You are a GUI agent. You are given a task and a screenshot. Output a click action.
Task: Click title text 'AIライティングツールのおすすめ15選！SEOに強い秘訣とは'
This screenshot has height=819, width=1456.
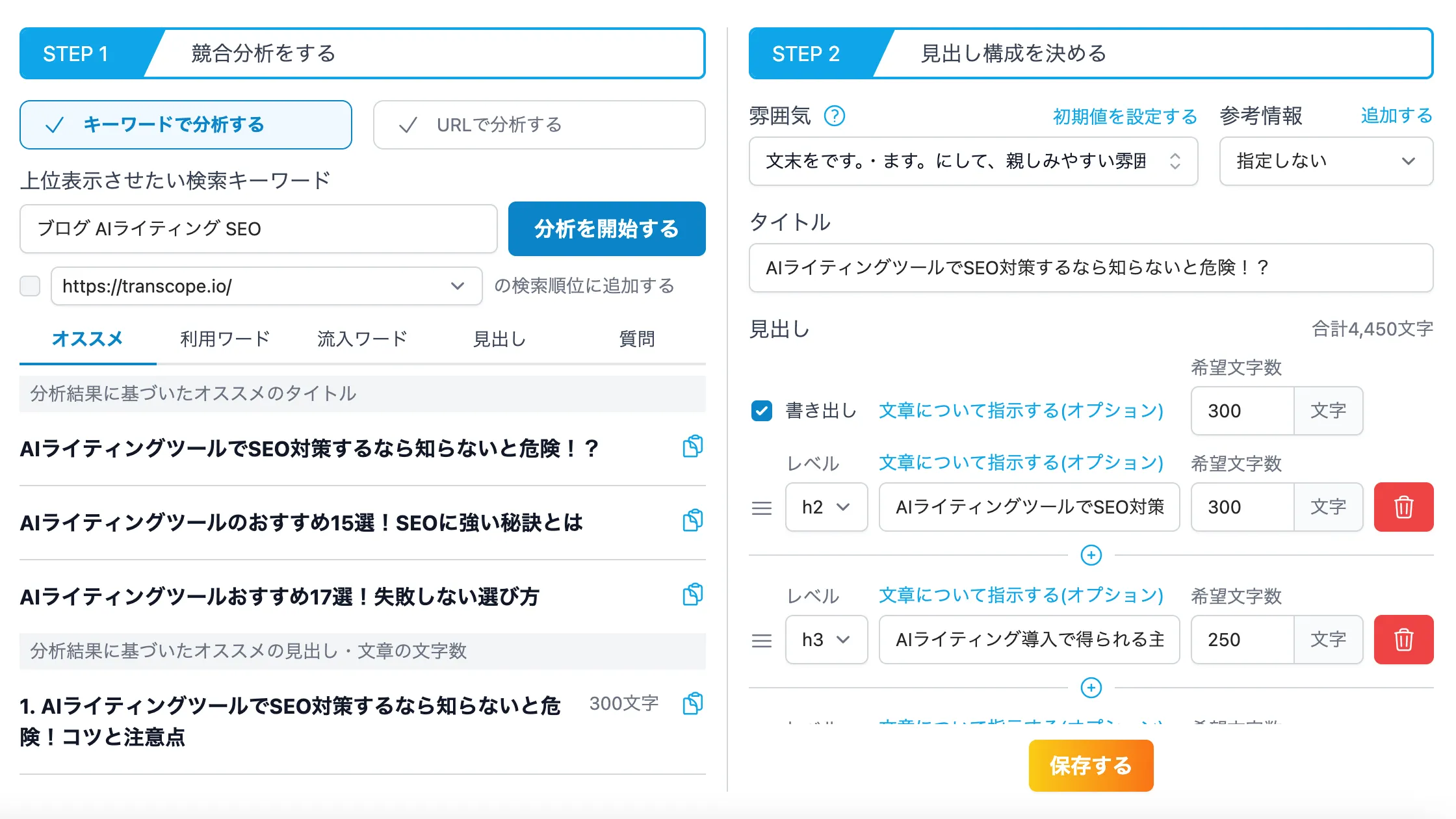(302, 523)
